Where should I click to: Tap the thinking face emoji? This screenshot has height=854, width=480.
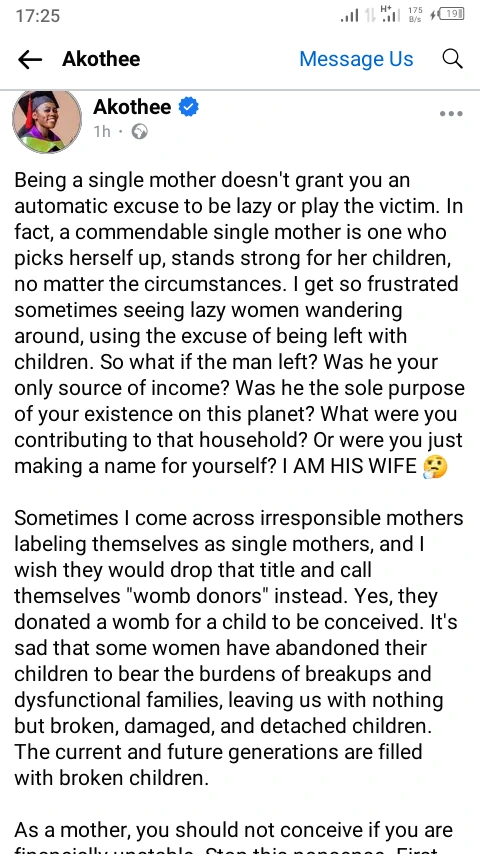[435, 467]
